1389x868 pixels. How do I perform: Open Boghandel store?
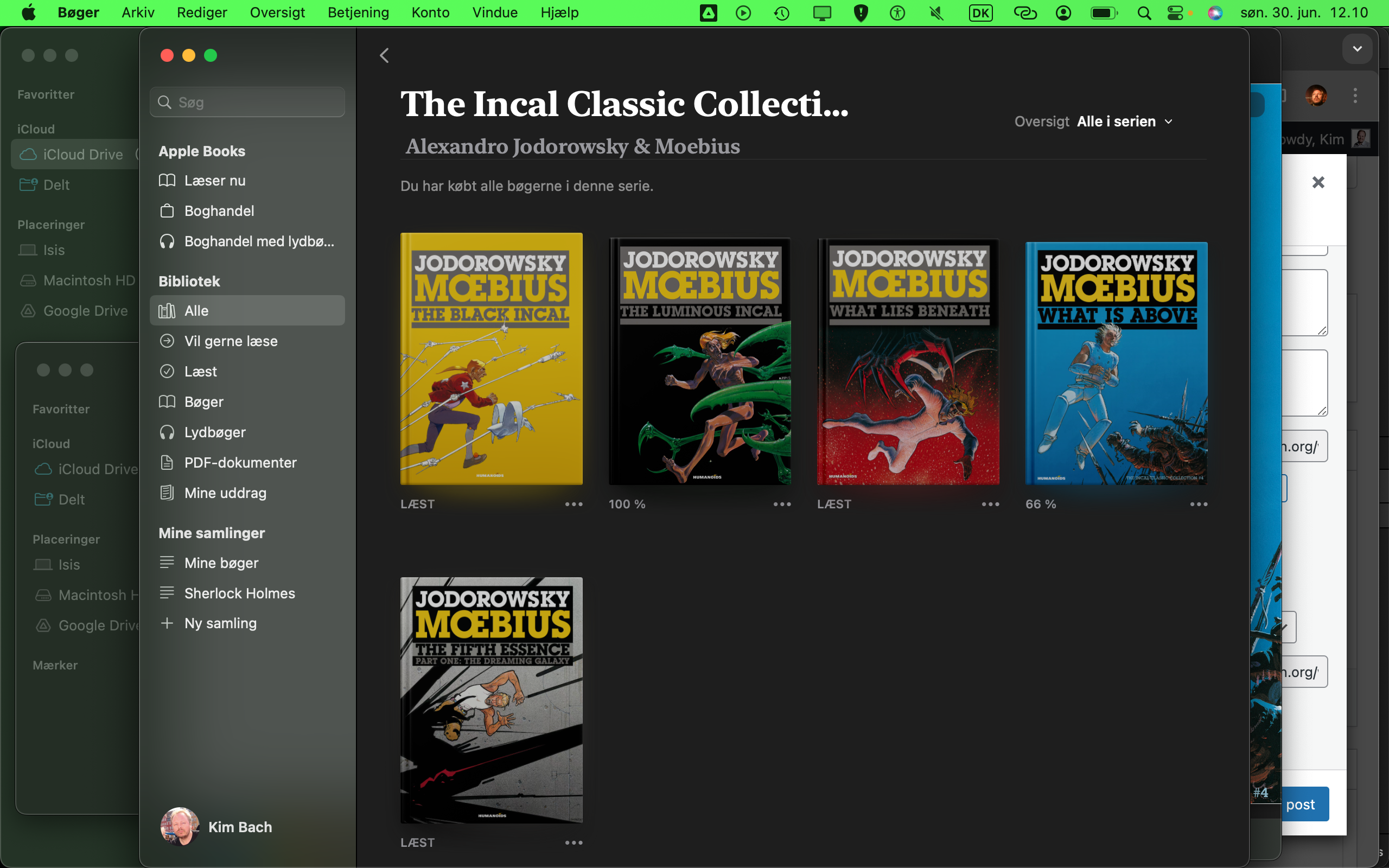tap(247, 210)
